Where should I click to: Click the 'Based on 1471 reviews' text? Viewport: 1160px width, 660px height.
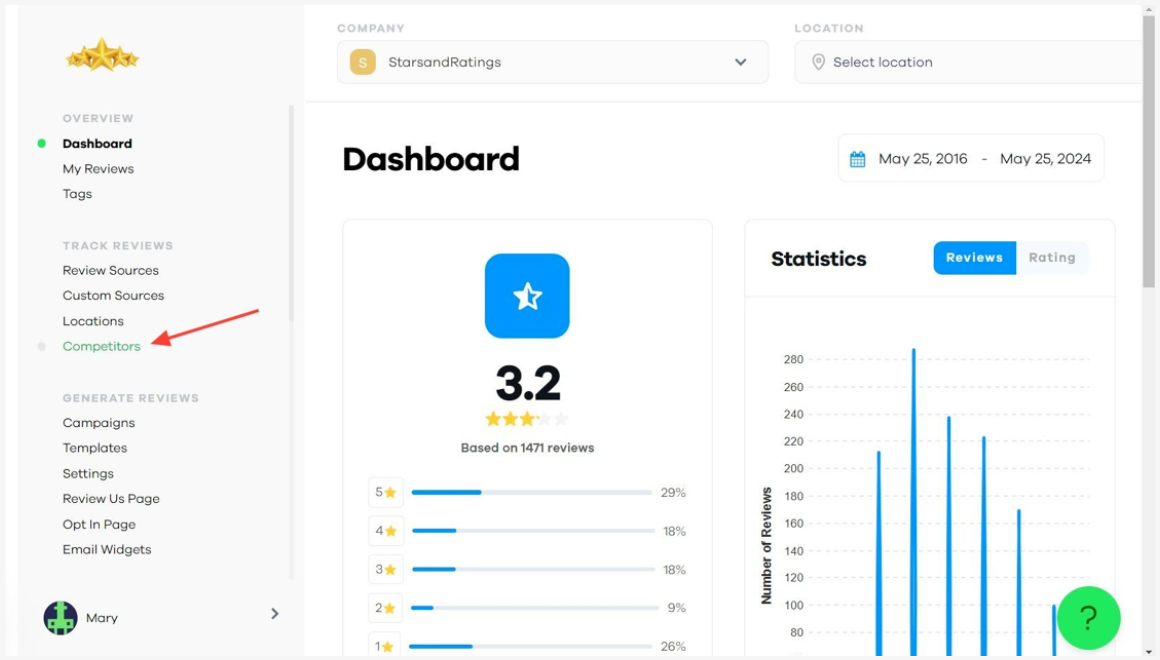pos(527,448)
